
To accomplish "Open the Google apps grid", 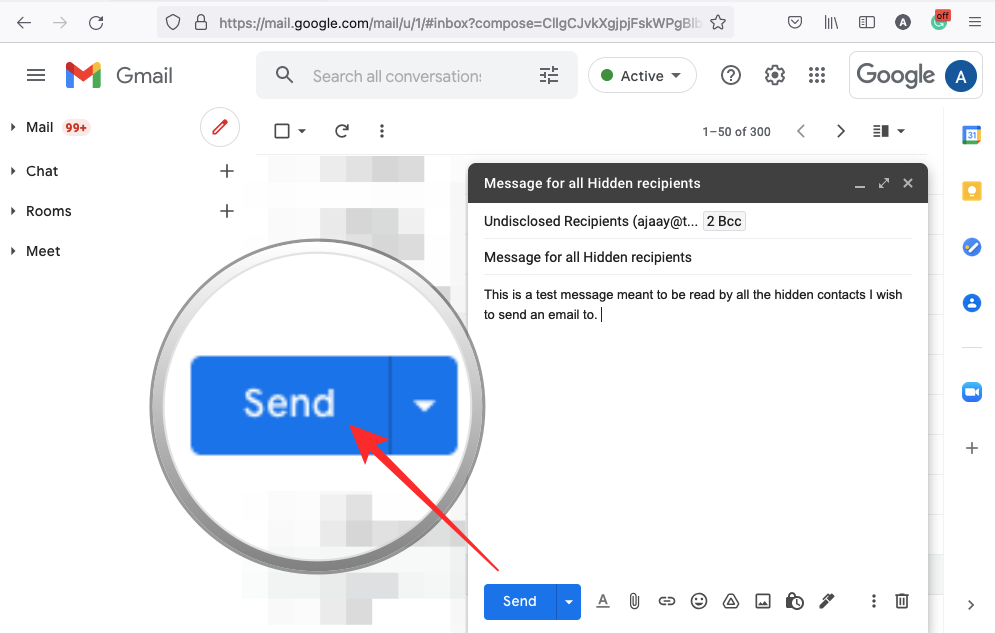I will pos(817,75).
